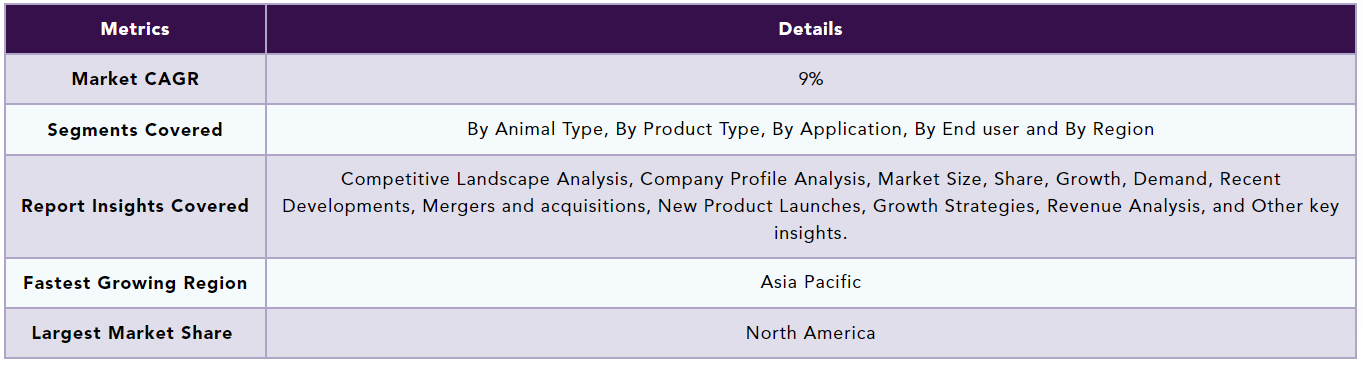Click the Details column header
The image size is (1363, 368).
(811, 29)
